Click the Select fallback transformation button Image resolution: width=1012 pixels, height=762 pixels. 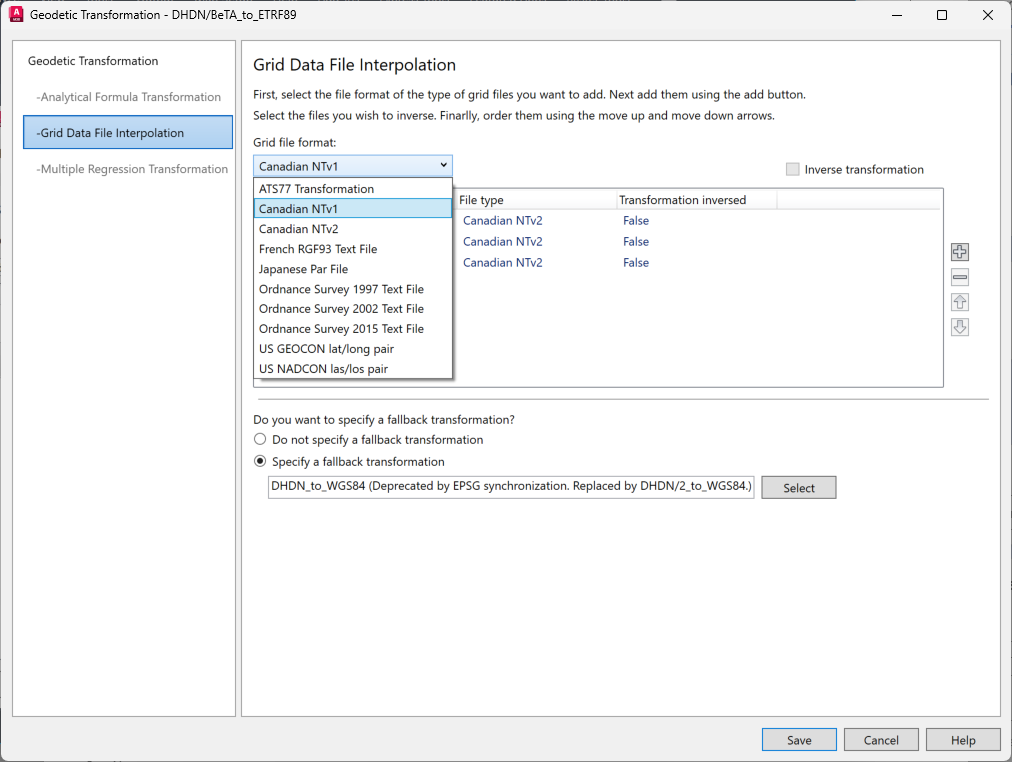[798, 488]
